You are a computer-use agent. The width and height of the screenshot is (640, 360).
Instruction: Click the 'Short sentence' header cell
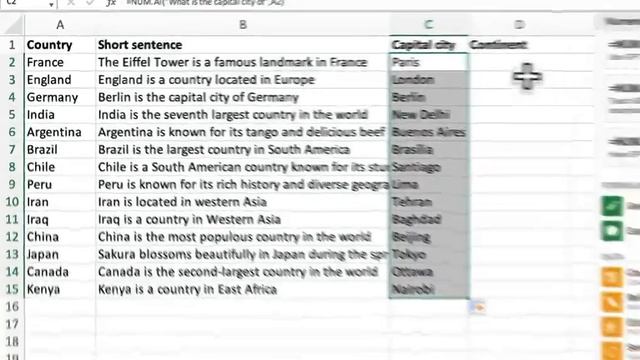click(x=243, y=44)
